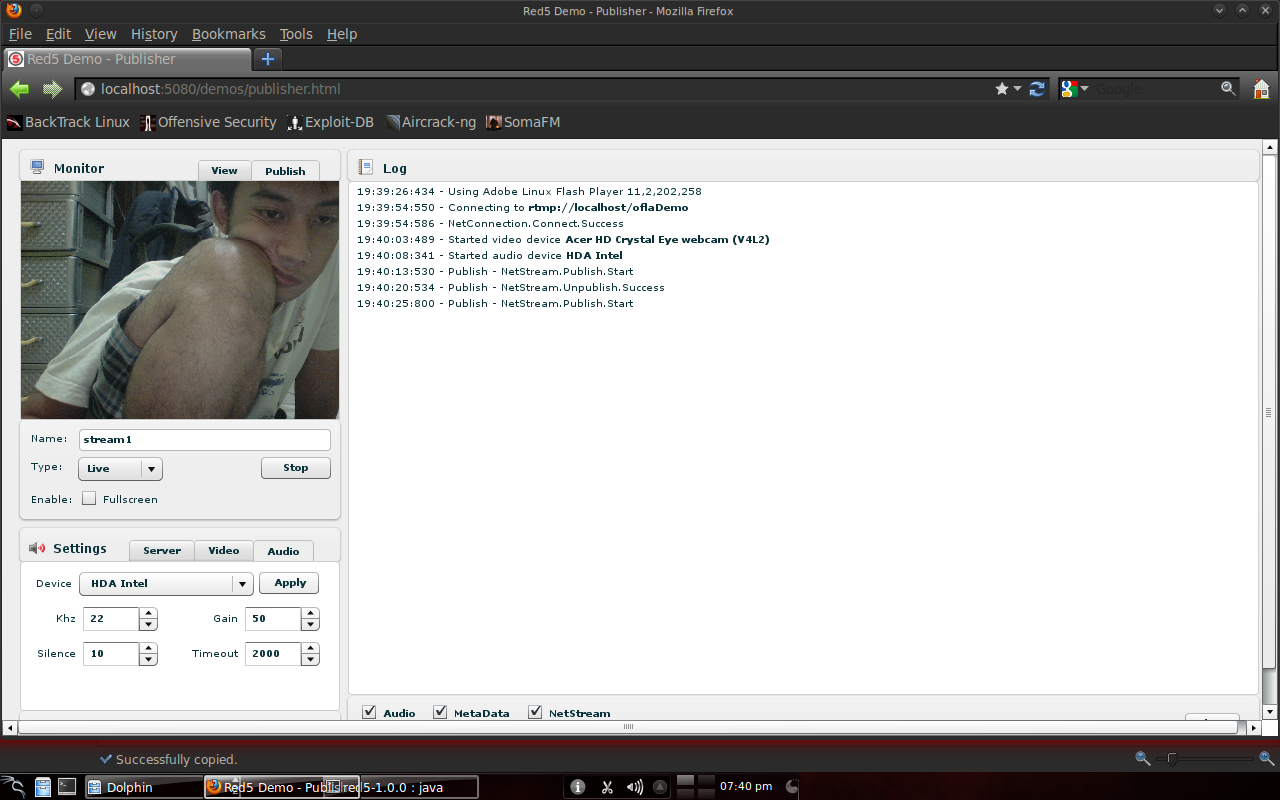Open the bookmark star dropdown arrow
This screenshot has width=1280, height=800.
1017,89
